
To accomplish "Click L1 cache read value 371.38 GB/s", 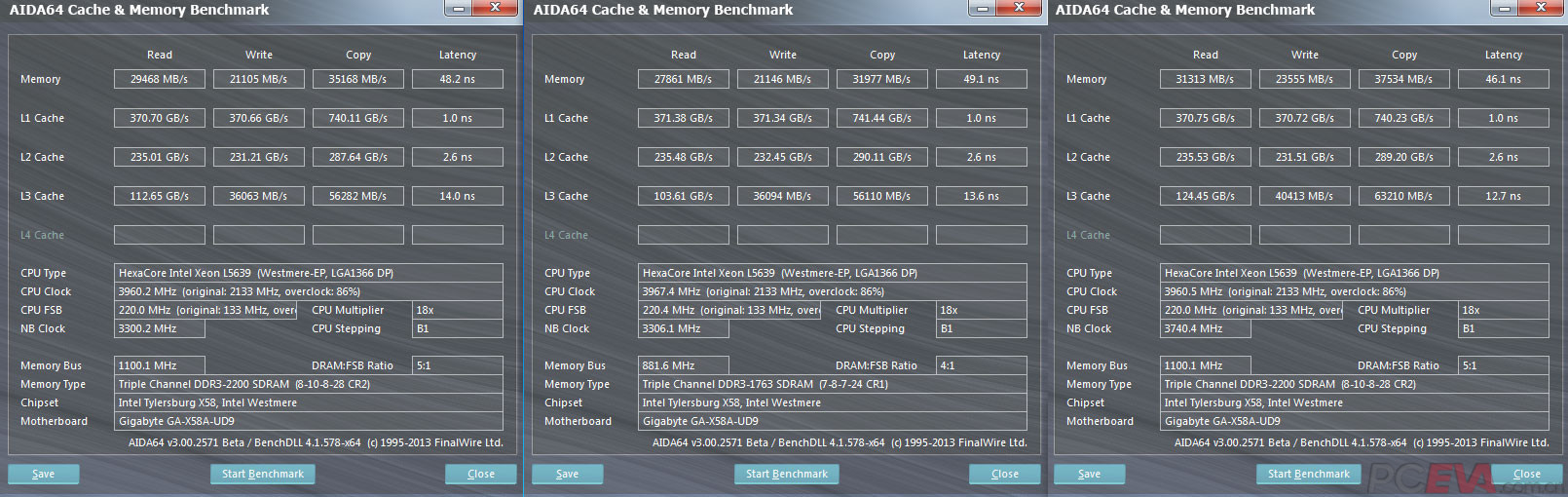I will click(684, 118).
